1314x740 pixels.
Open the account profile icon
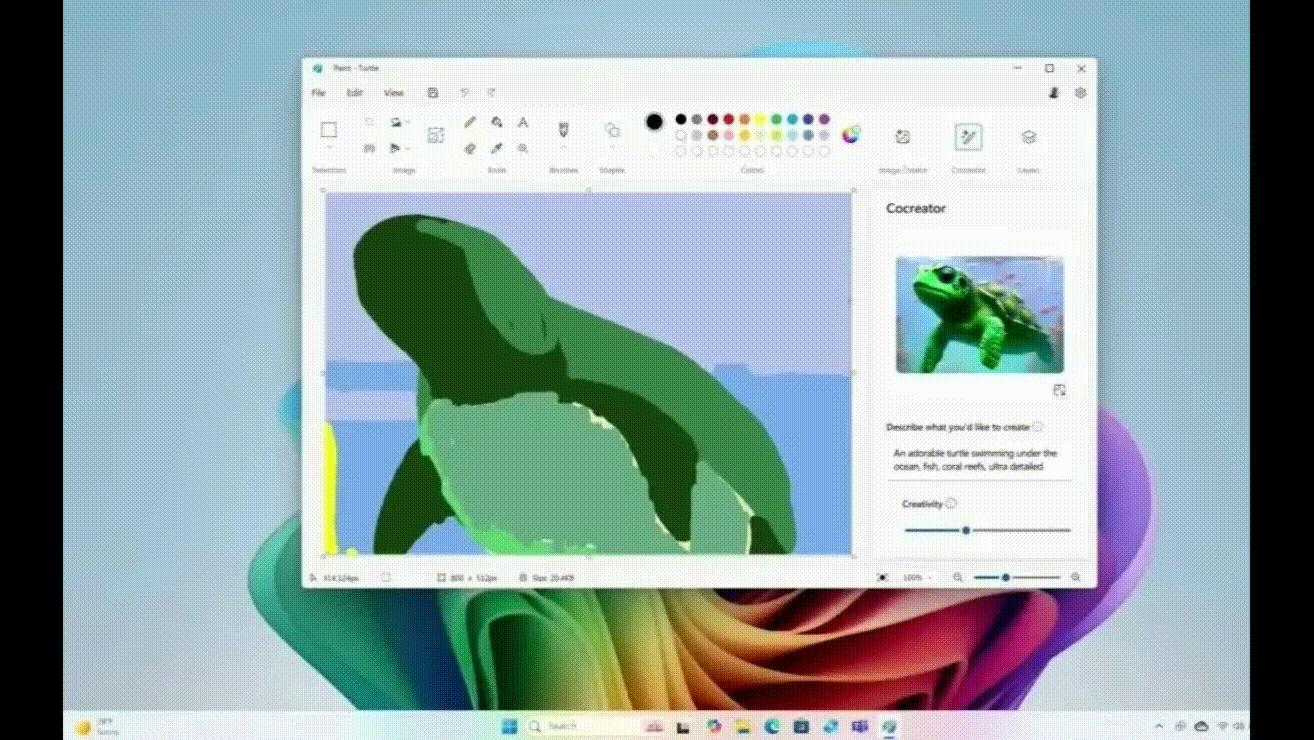pyautogui.click(x=1053, y=93)
